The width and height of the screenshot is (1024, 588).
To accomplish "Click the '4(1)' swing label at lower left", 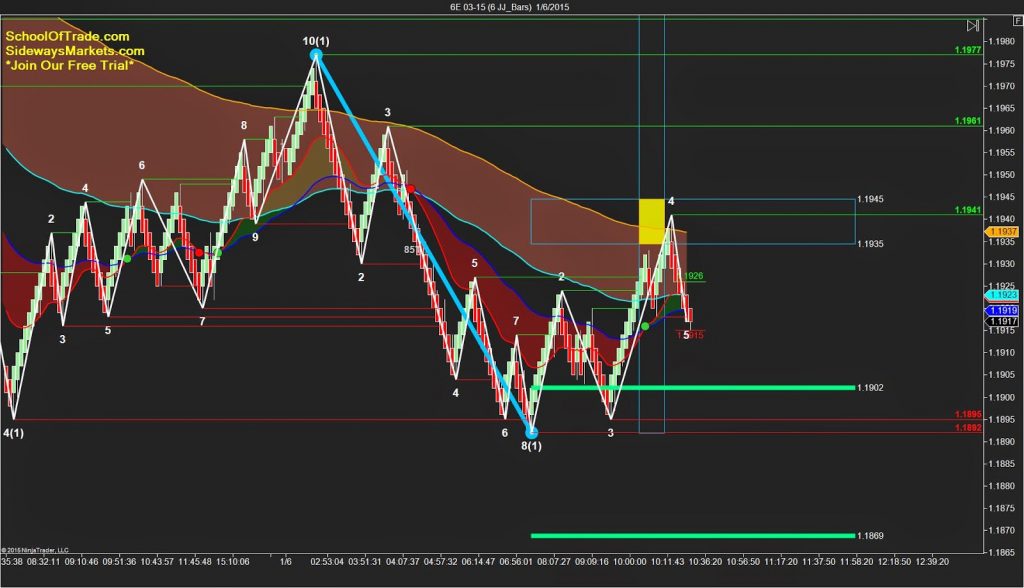I will click(x=13, y=433).
